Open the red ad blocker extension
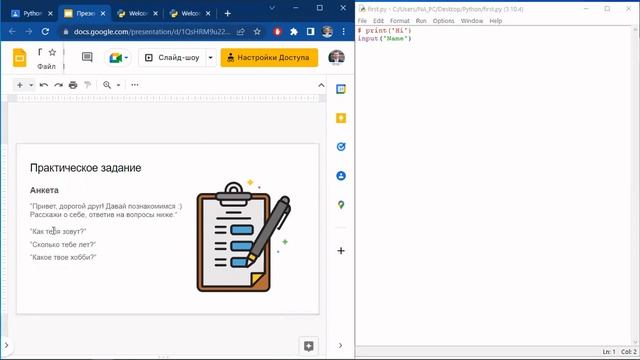The image size is (640, 360). (278, 31)
